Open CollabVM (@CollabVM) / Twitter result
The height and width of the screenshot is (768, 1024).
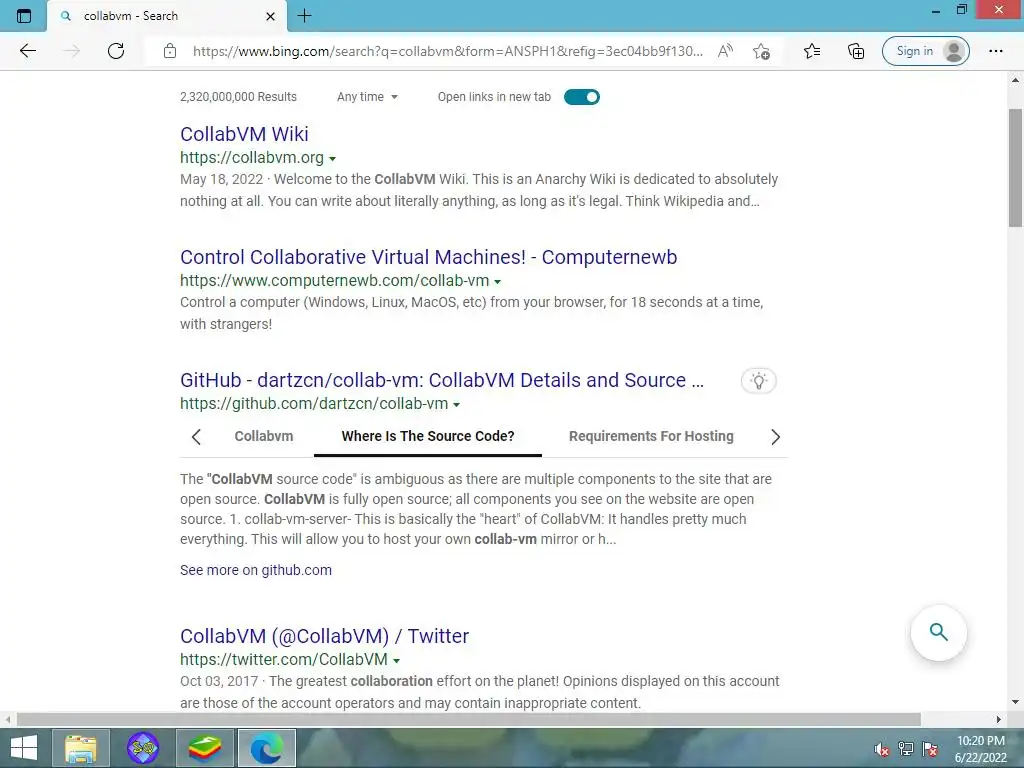click(325, 636)
